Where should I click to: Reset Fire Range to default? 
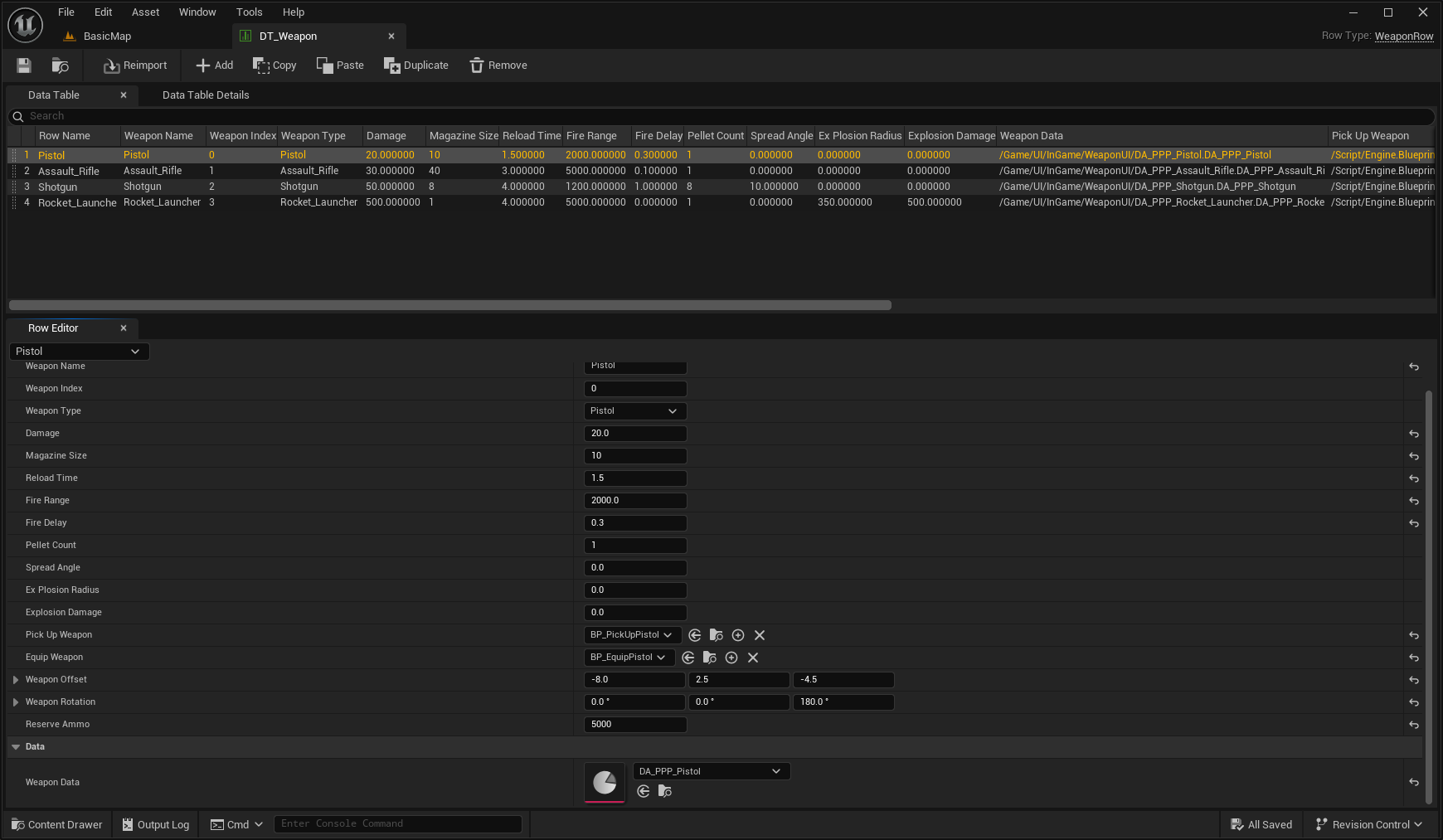click(x=1414, y=501)
